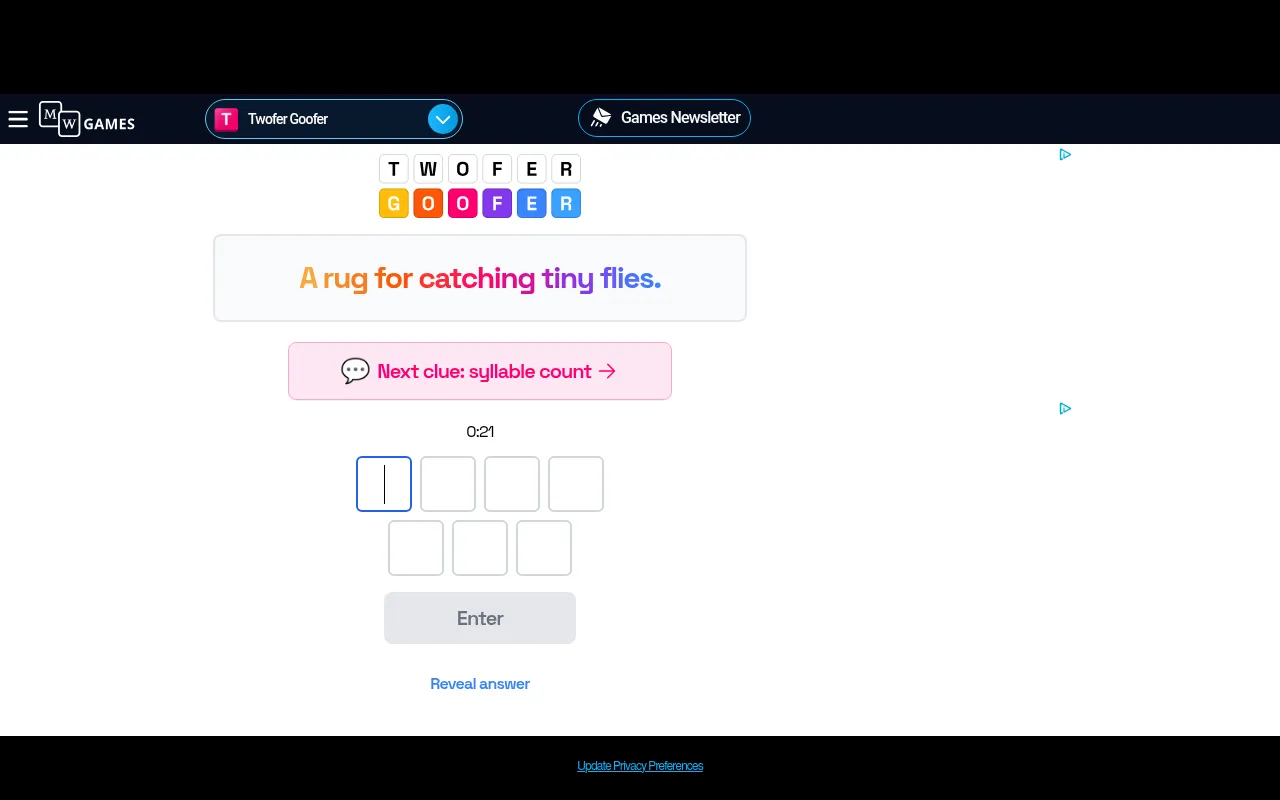The width and height of the screenshot is (1280, 800).
Task: Click the 'Twofer Goofer' label in game selector
Action: coord(288,119)
